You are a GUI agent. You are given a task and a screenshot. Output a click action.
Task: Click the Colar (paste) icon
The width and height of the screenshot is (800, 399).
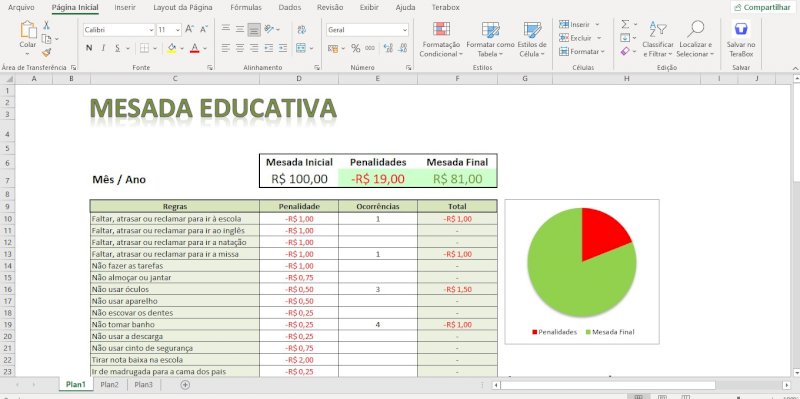28,29
